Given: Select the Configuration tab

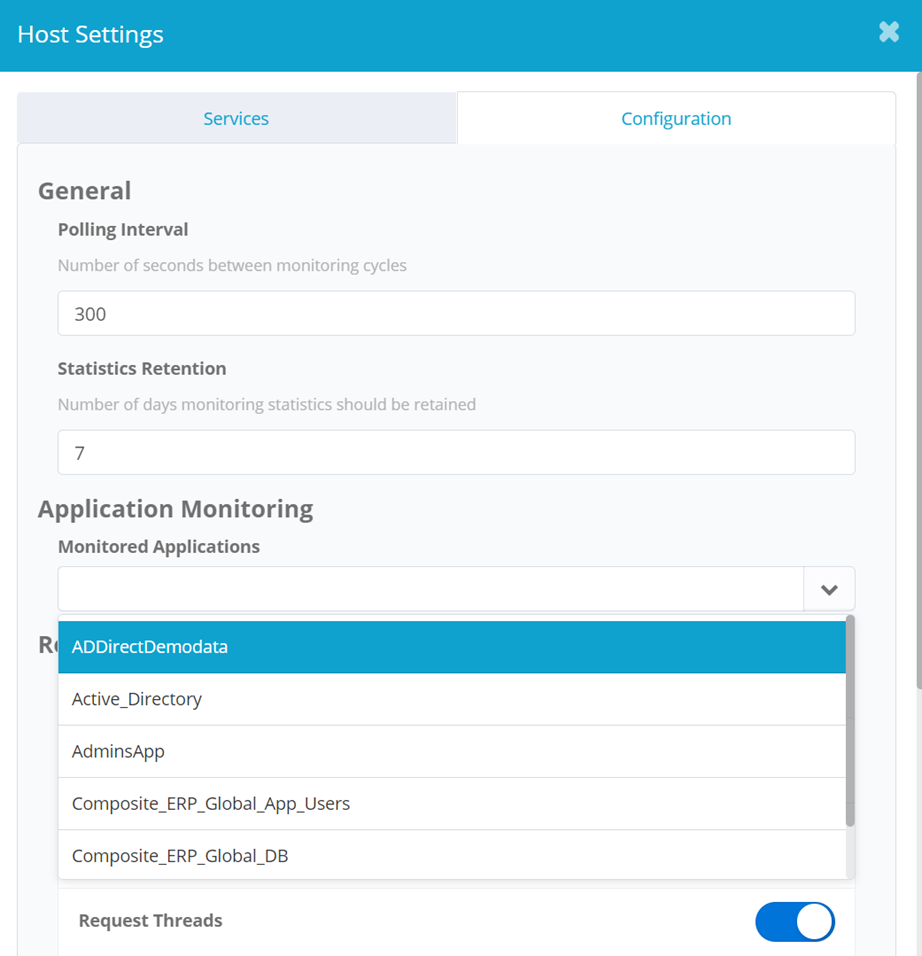Looking at the screenshot, I should (x=676, y=119).
